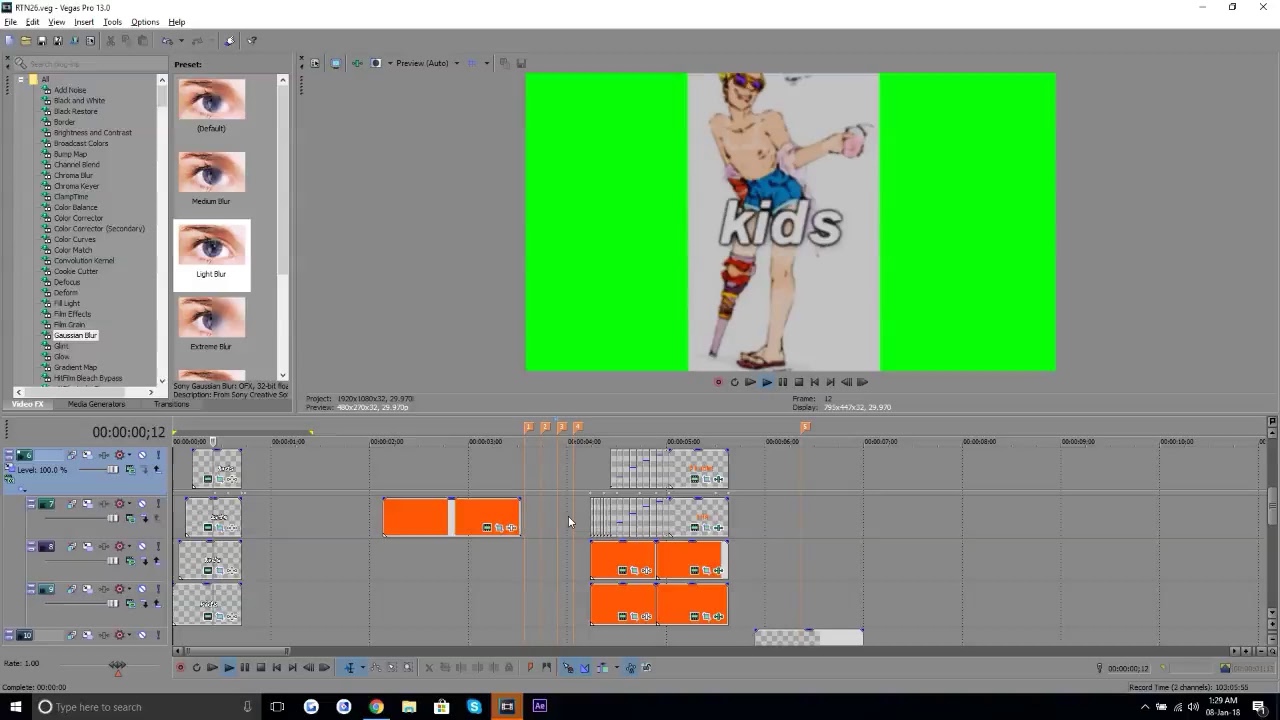Click the timeline Play button in the transport
Viewport: 1280px width, 720px height.
click(229, 668)
